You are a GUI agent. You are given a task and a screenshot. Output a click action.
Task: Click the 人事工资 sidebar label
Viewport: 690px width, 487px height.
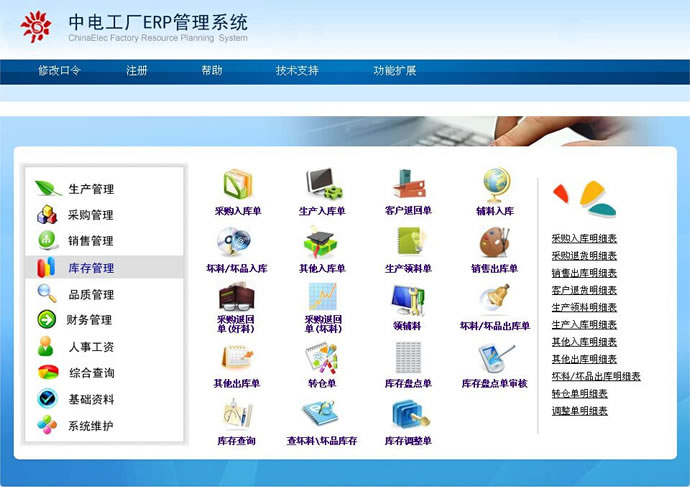91,347
